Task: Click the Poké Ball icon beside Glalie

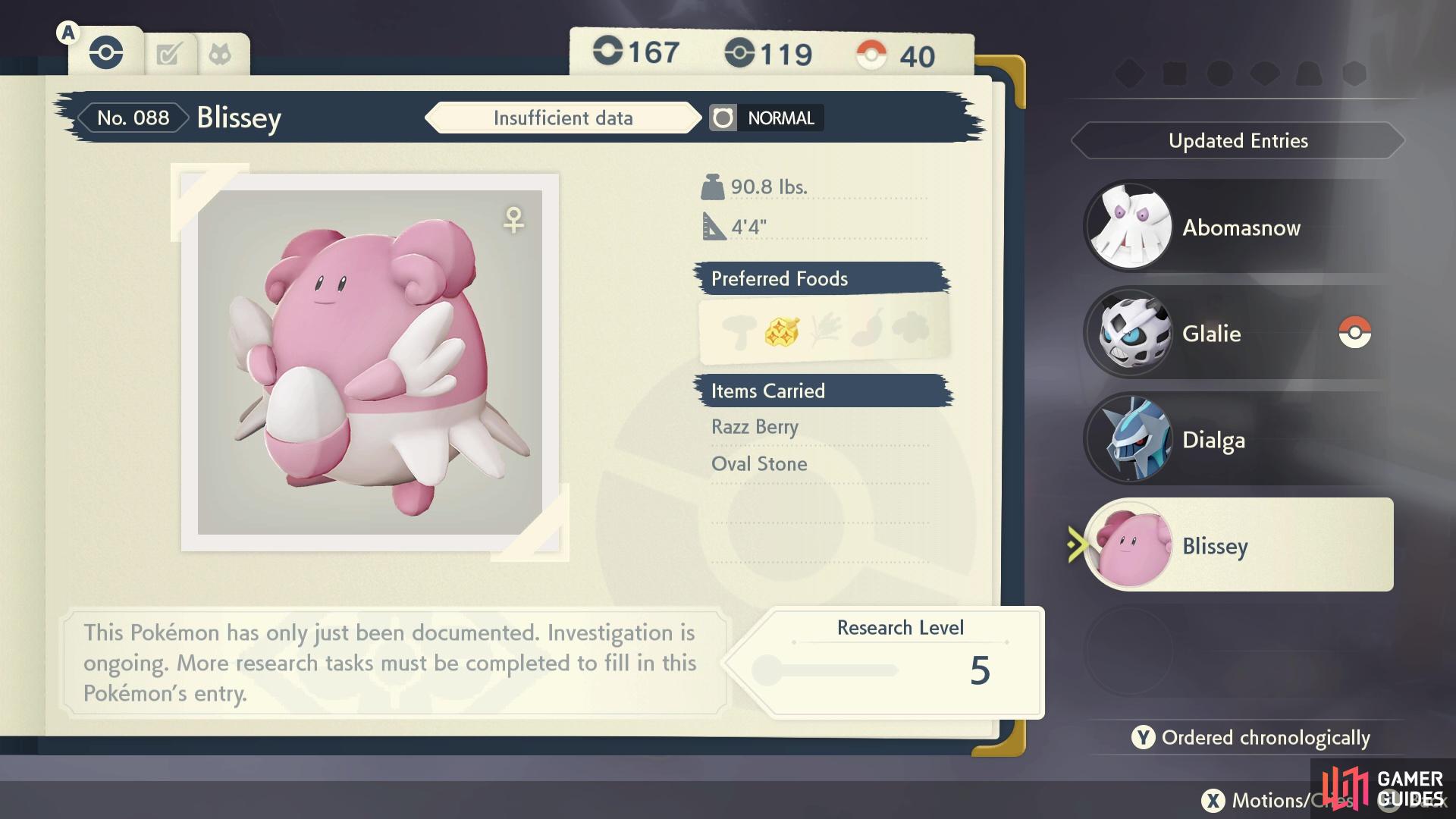Action: (1354, 332)
